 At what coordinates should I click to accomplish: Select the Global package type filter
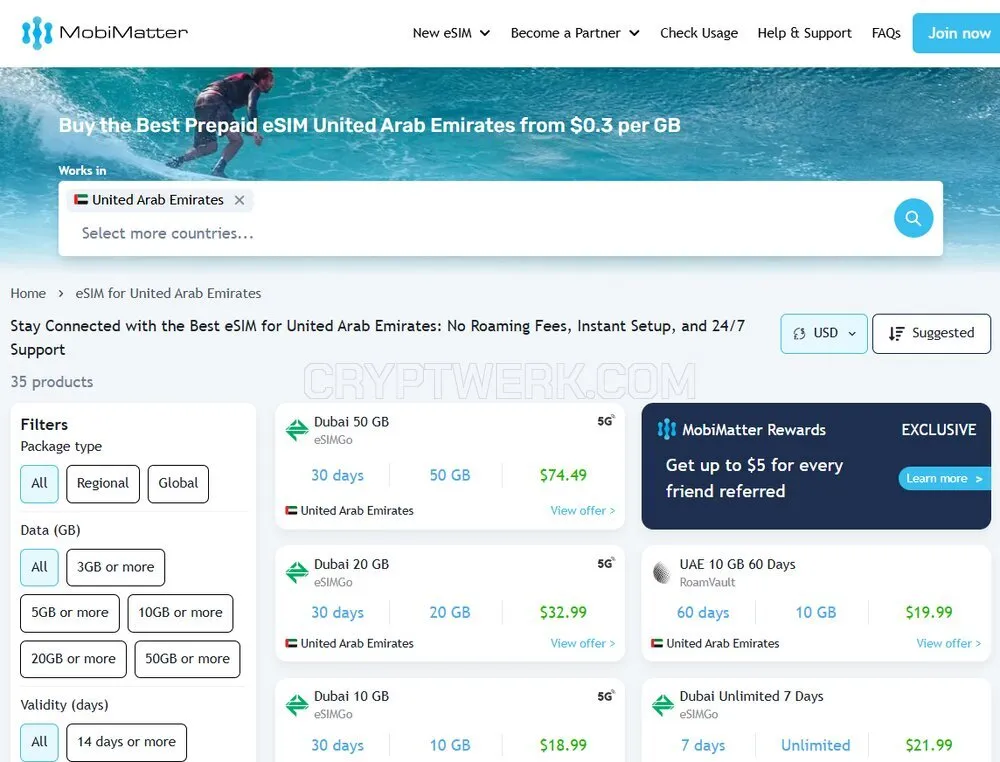(178, 483)
